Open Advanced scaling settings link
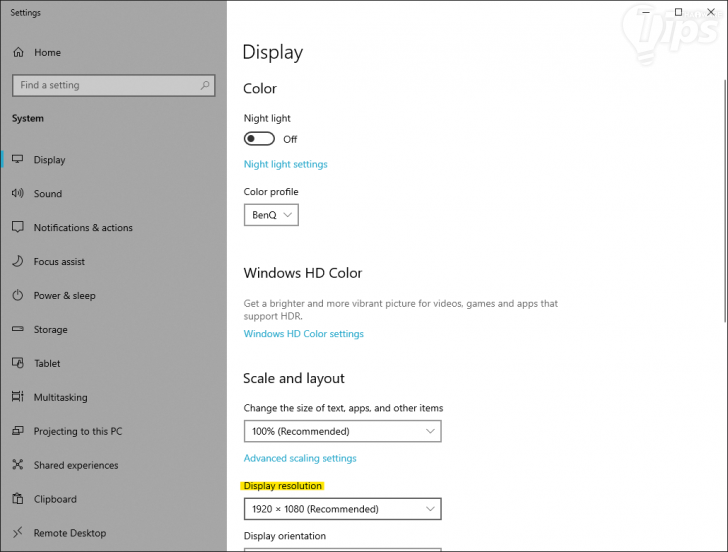 click(x=300, y=458)
